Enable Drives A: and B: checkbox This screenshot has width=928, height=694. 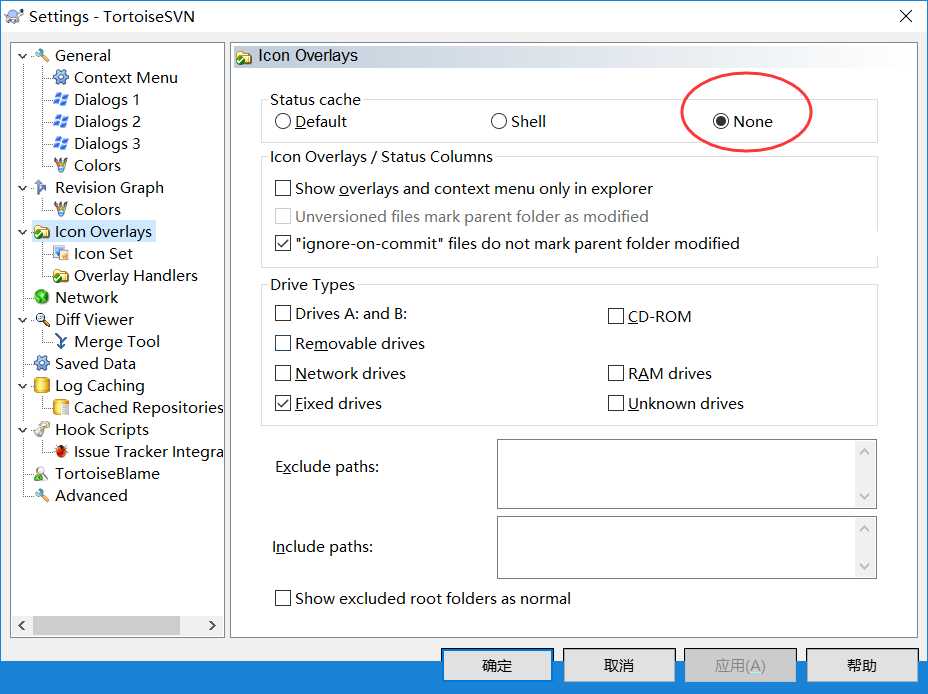click(283, 313)
